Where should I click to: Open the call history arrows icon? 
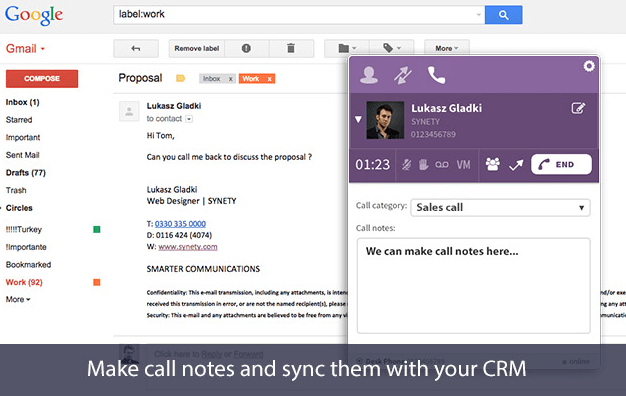[402, 75]
